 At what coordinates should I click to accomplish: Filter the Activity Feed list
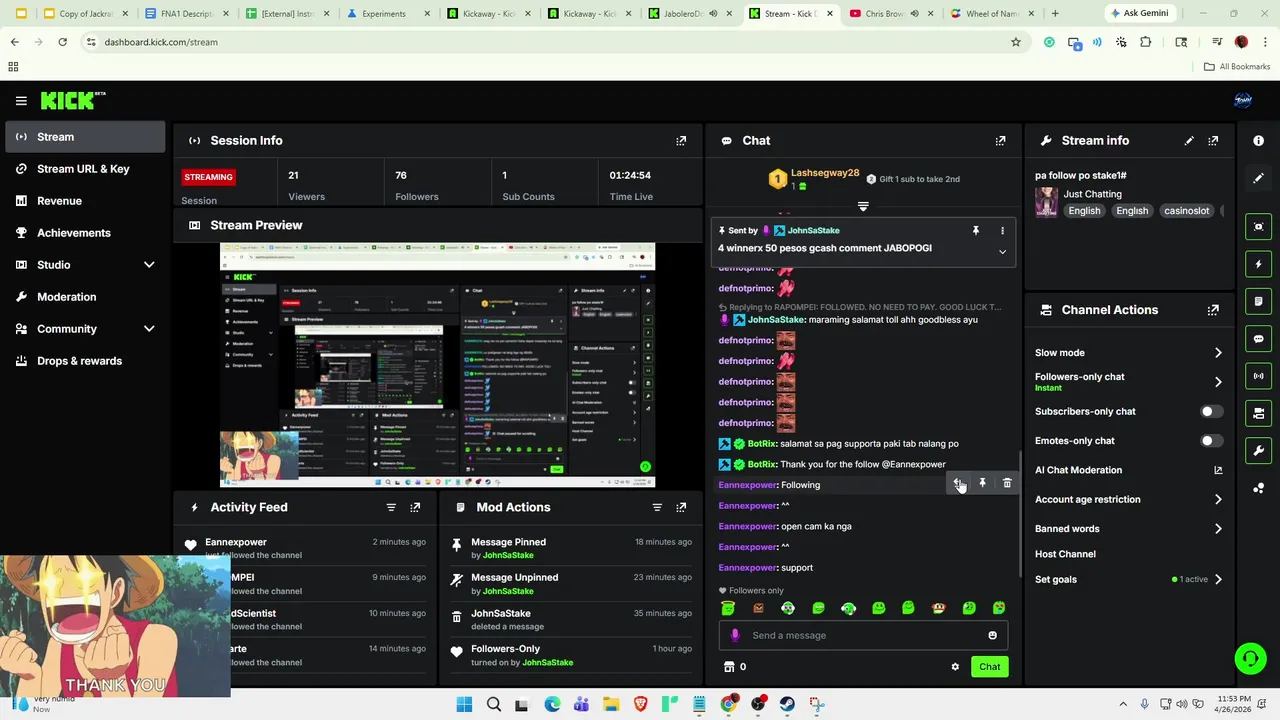pyautogui.click(x=391, y=507)
